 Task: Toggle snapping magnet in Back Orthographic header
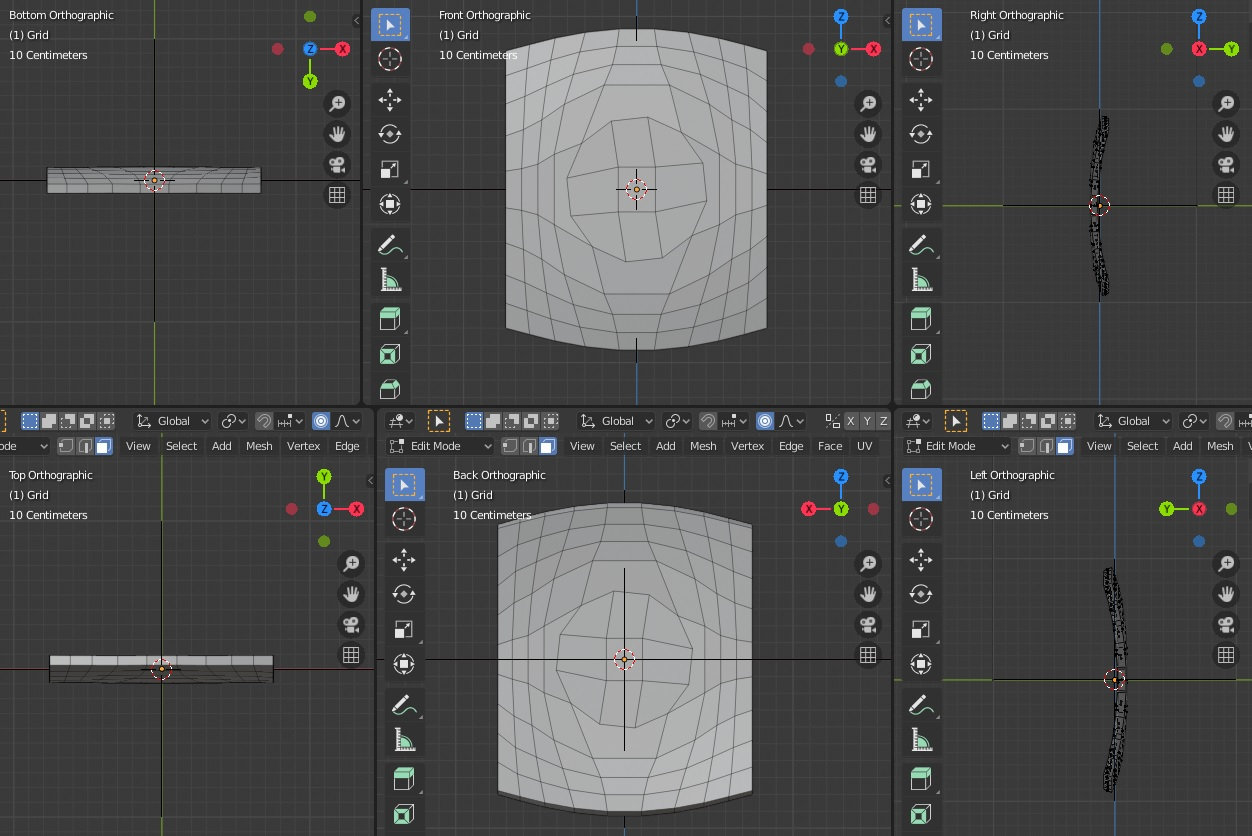point(708,421)
